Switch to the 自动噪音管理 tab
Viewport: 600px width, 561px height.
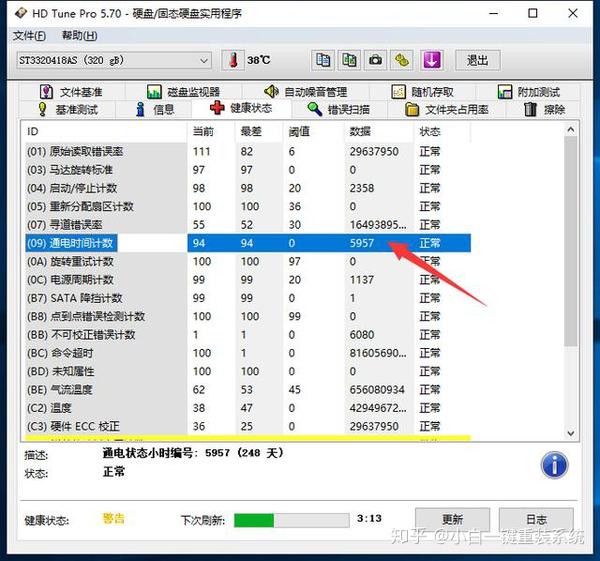tap(305, 92)
